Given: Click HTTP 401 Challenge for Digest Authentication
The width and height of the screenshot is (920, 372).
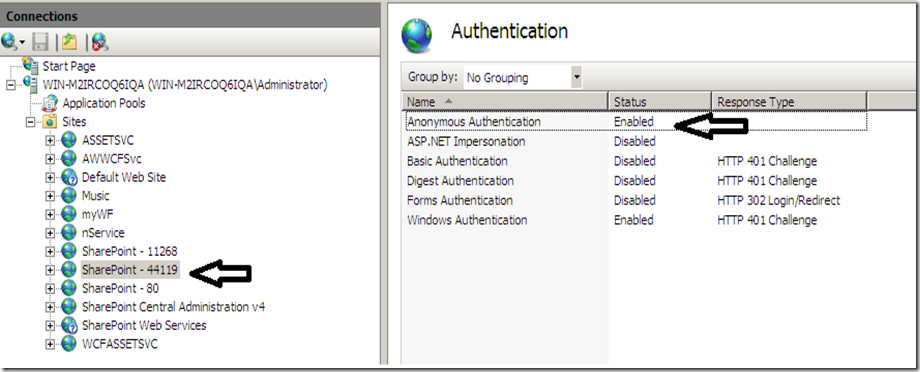Looking at the screenshot, I should (767, 181).
